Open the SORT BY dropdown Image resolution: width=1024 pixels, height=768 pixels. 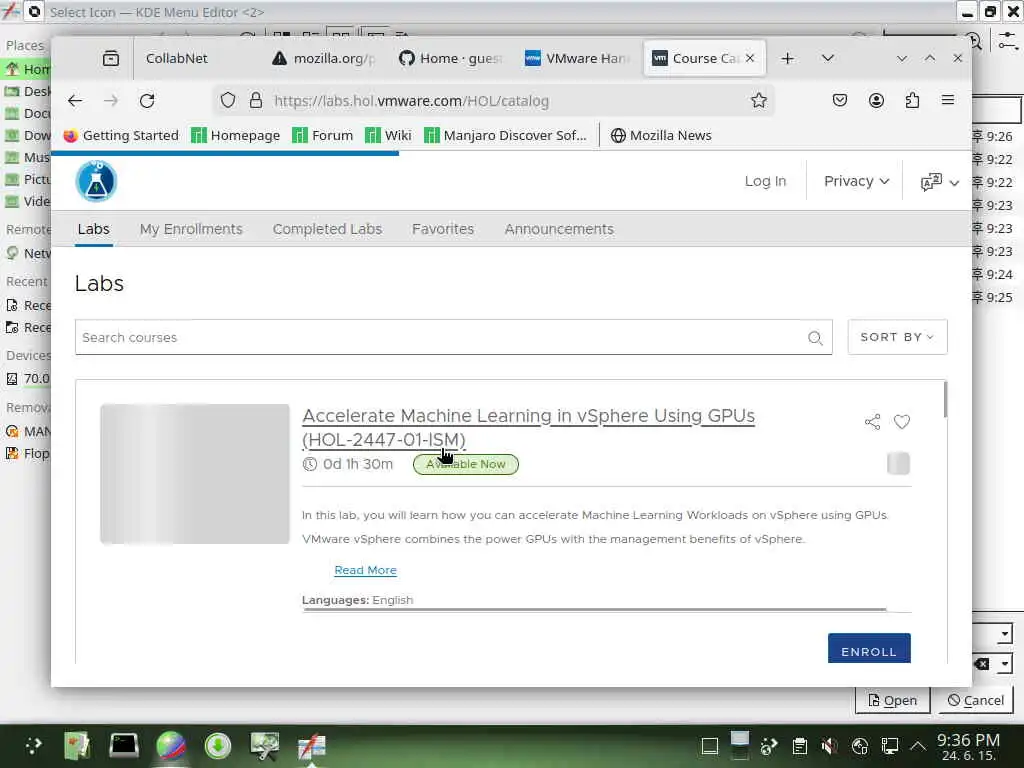(897, 337)
